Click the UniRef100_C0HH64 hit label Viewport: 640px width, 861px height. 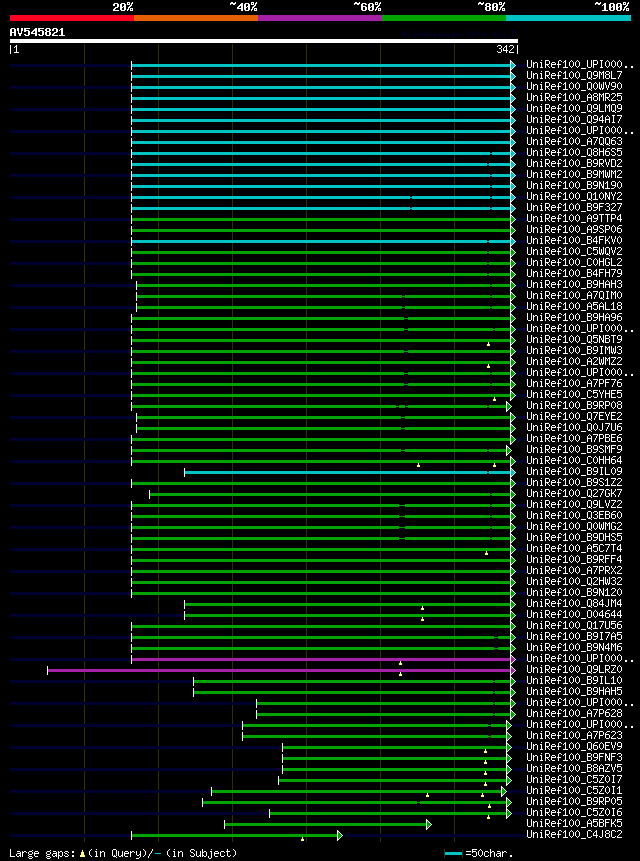[574, 460]
